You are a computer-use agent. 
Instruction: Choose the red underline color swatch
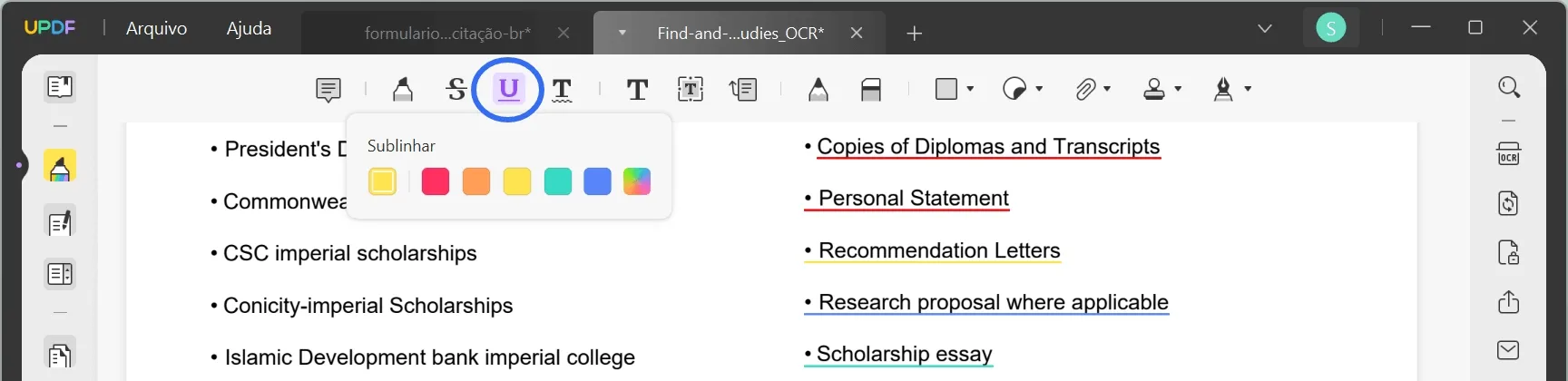[x=436, y=181]
